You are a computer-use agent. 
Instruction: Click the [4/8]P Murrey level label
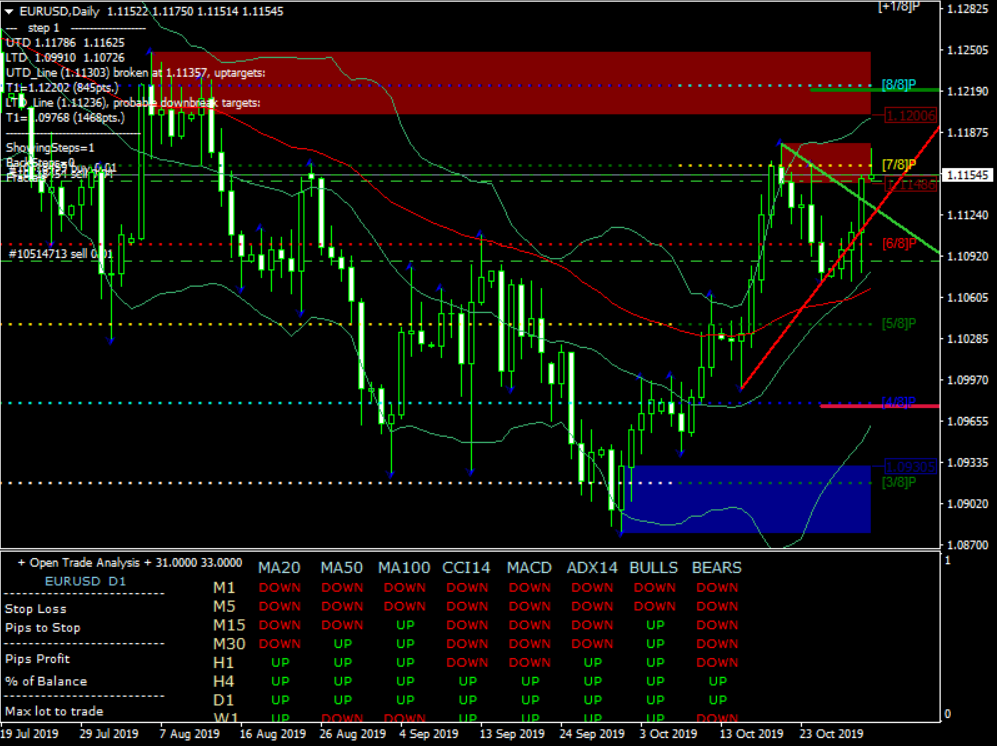[x=899, y=403]
